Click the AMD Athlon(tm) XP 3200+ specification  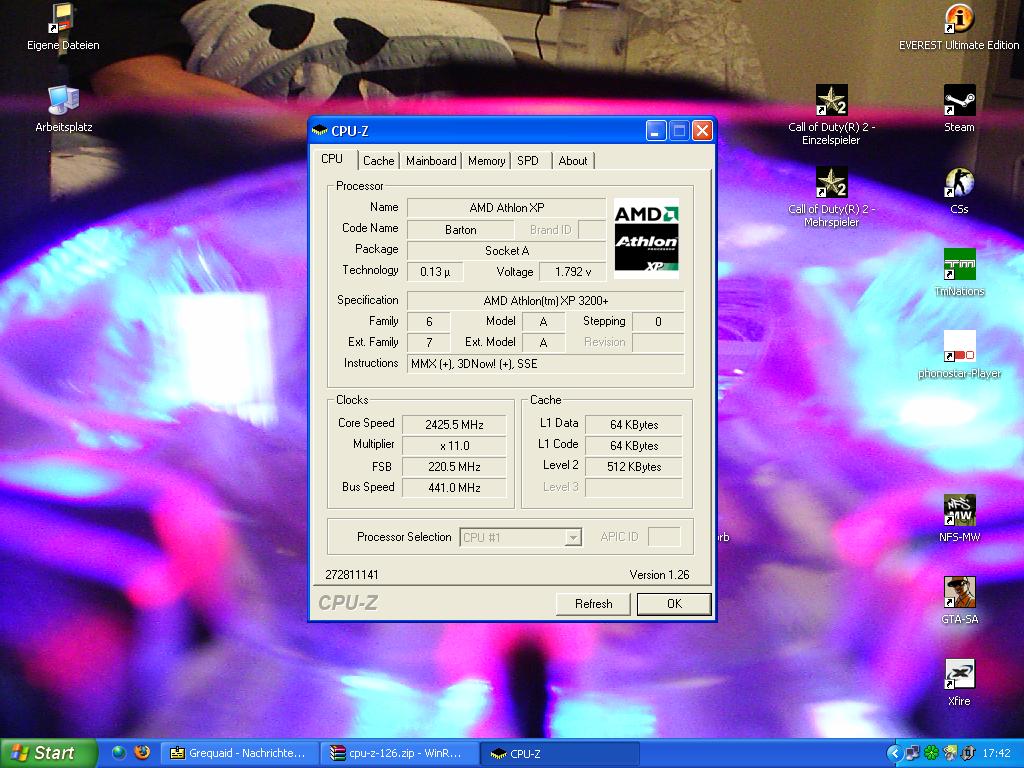[x=545, y=300]
